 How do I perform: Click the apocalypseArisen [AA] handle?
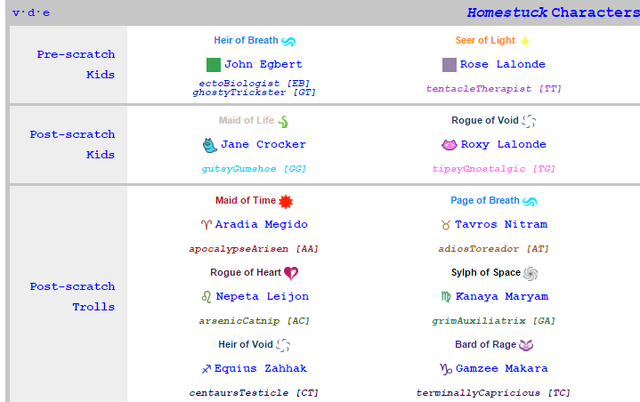point(253,249)
